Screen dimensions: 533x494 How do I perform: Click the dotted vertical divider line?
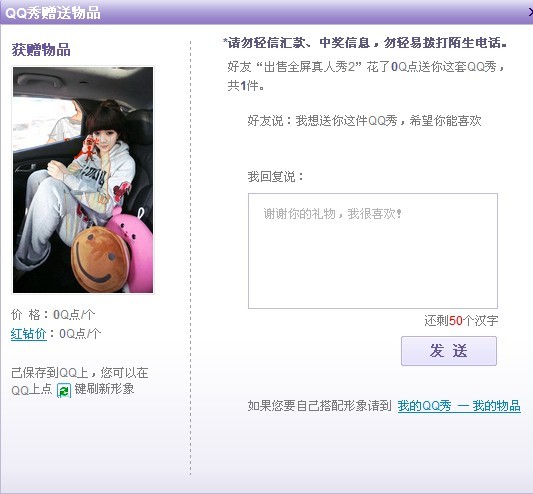point(190,258)
